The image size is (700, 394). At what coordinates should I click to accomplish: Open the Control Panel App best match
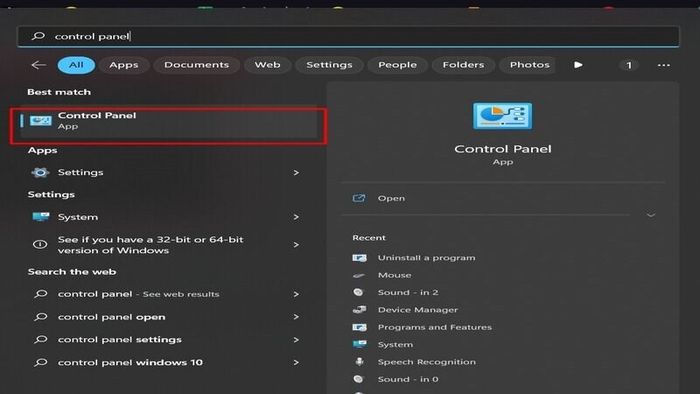pos(169,121)
